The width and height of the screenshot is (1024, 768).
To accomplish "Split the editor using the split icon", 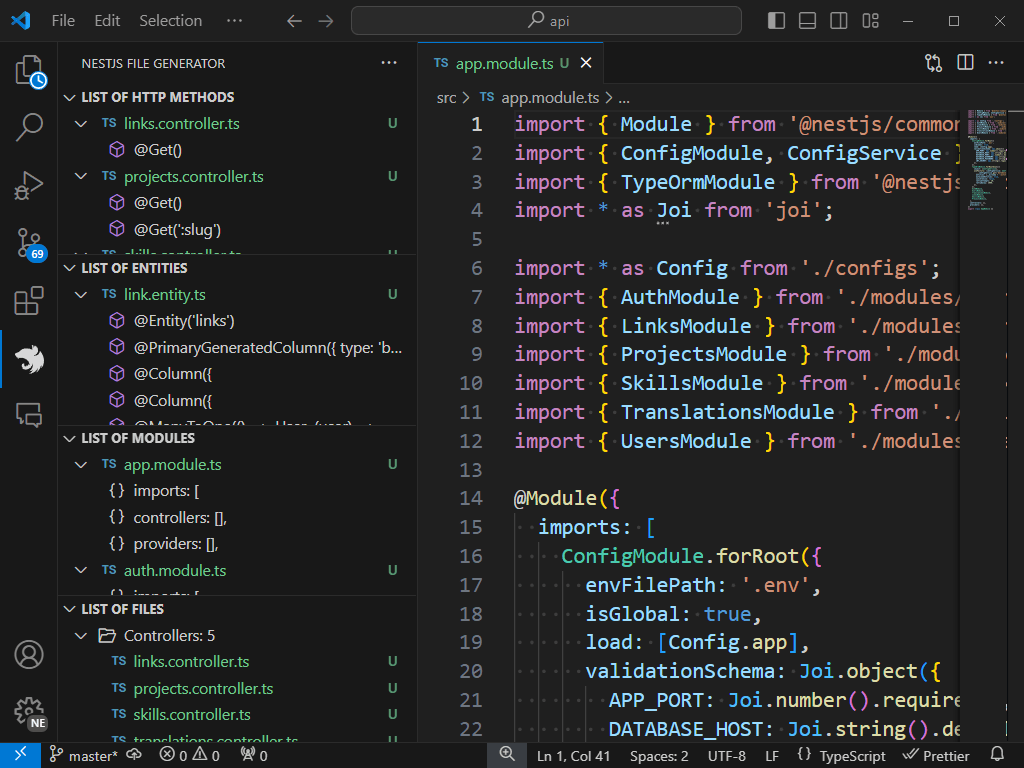I will tap(964, 62).
